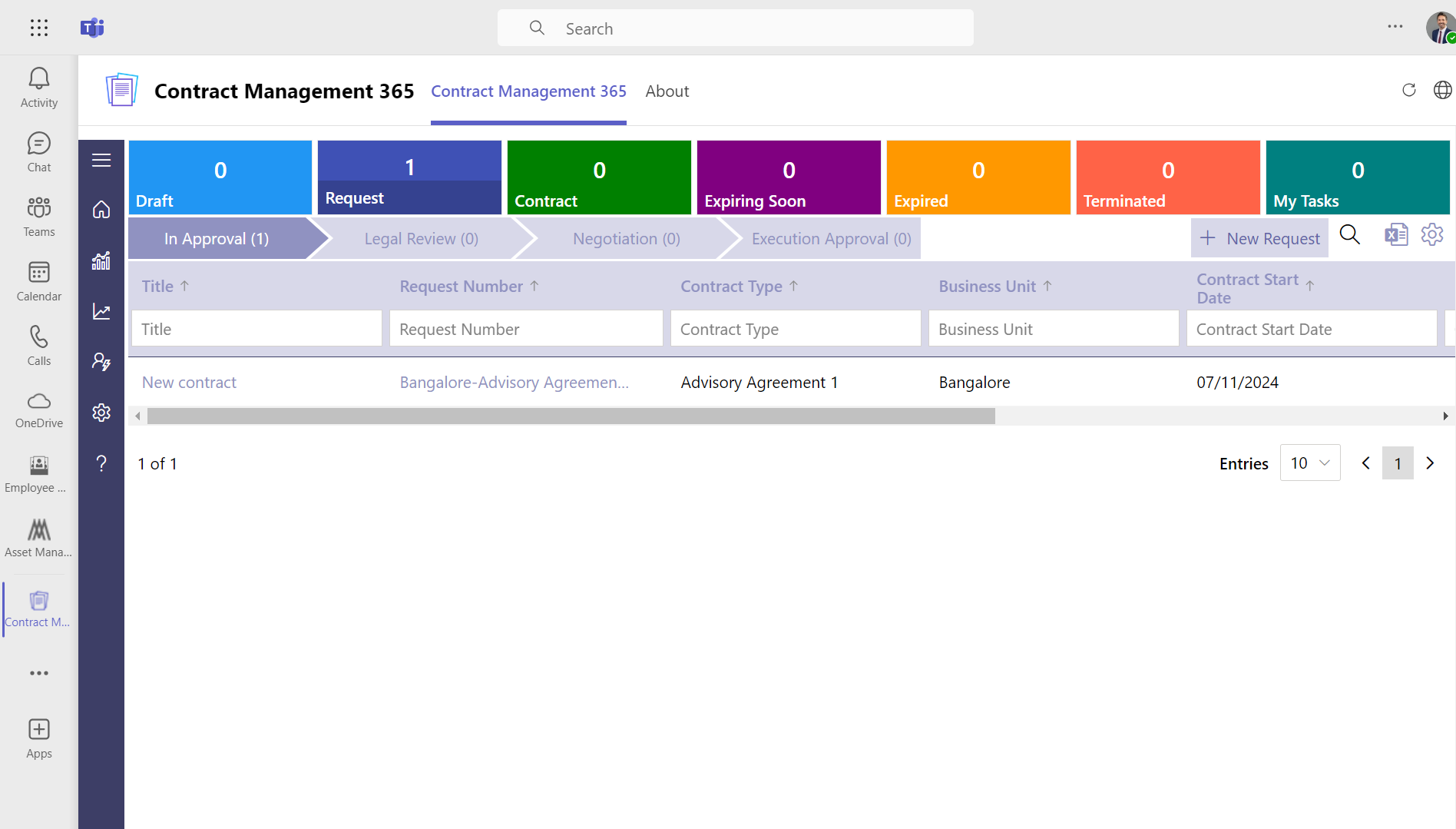Click the Teams Search box
This screenshot has height=829, width=1456.
(736, 28)
